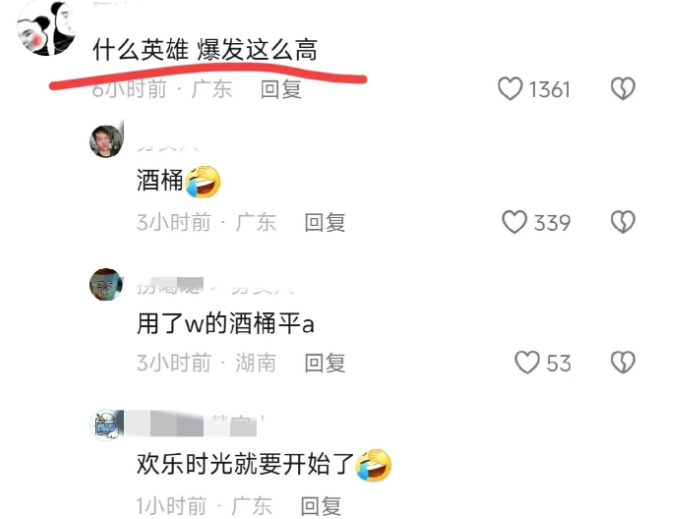Dislike the 用了w的酒桶平a comment
The image size is (686, 519).
tap(623, 362)
